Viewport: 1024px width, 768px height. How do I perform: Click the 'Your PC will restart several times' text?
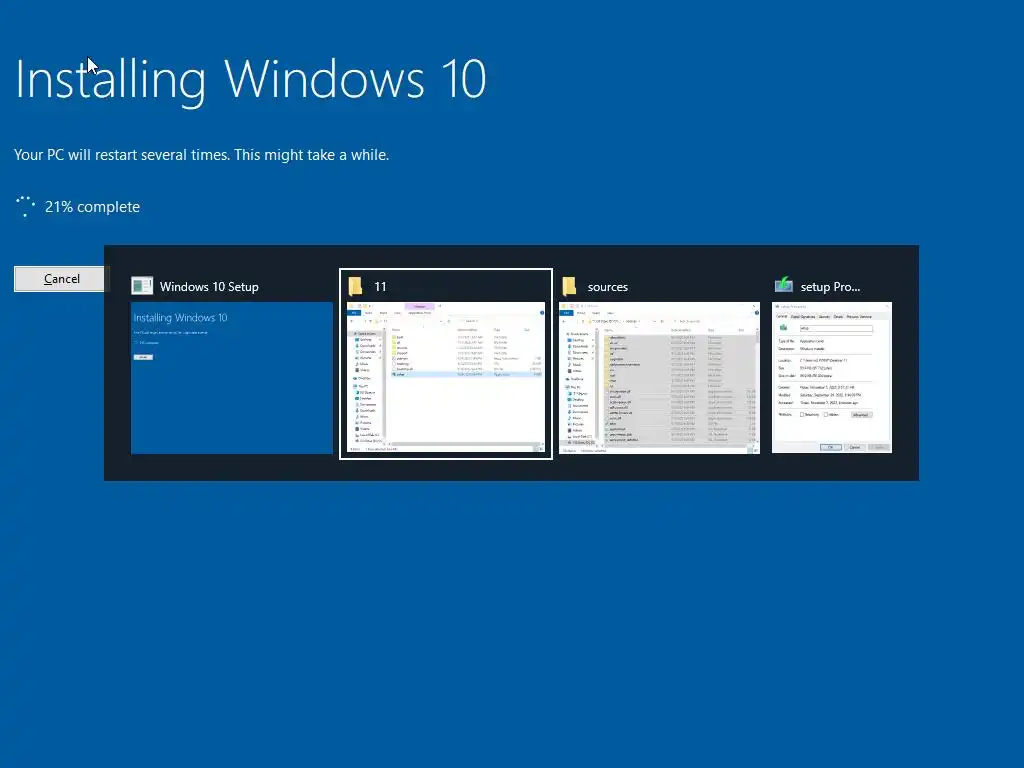pyautogui.click(x=201, y=155)
